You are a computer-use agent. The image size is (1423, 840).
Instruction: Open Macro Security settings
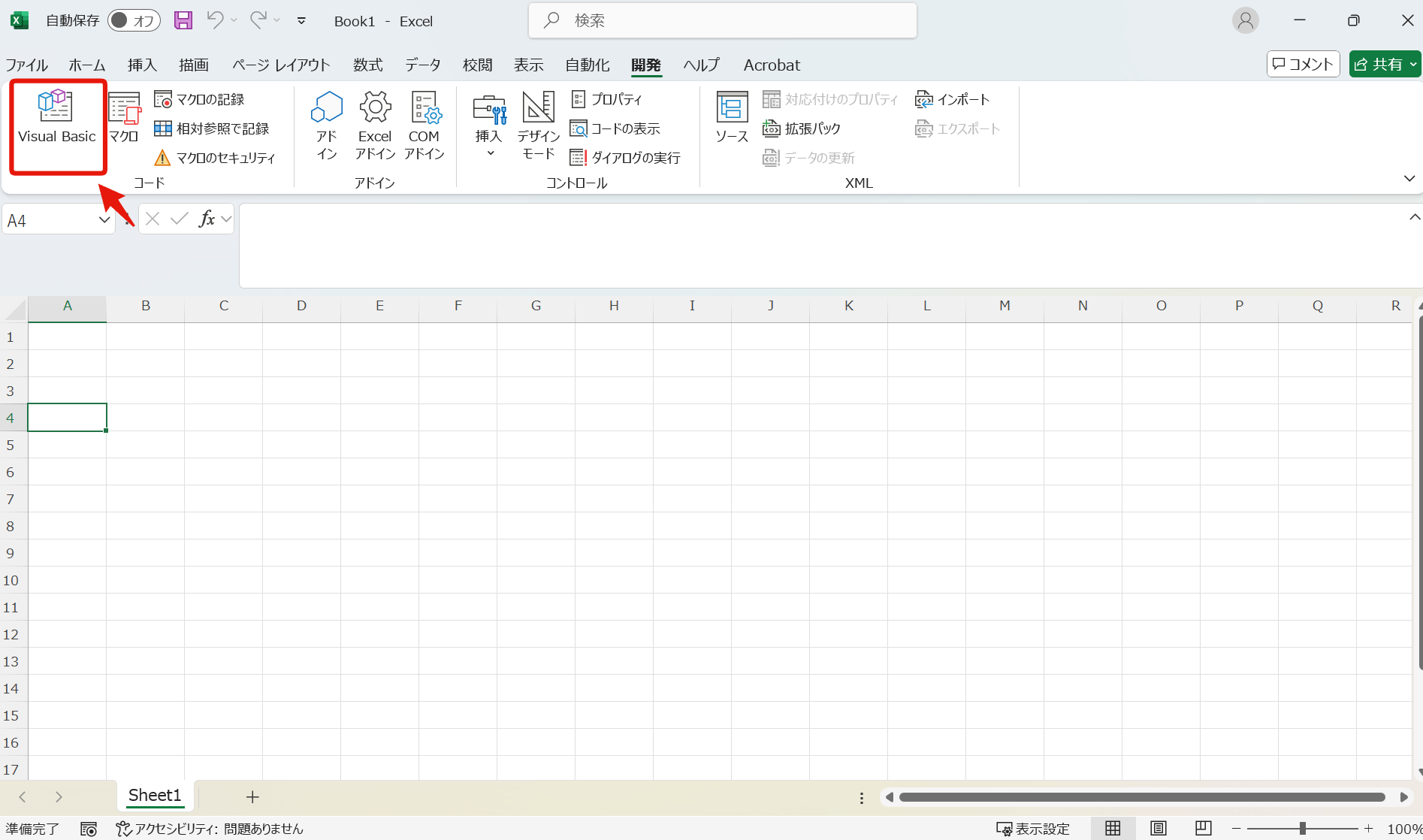[x=215, y=158]
